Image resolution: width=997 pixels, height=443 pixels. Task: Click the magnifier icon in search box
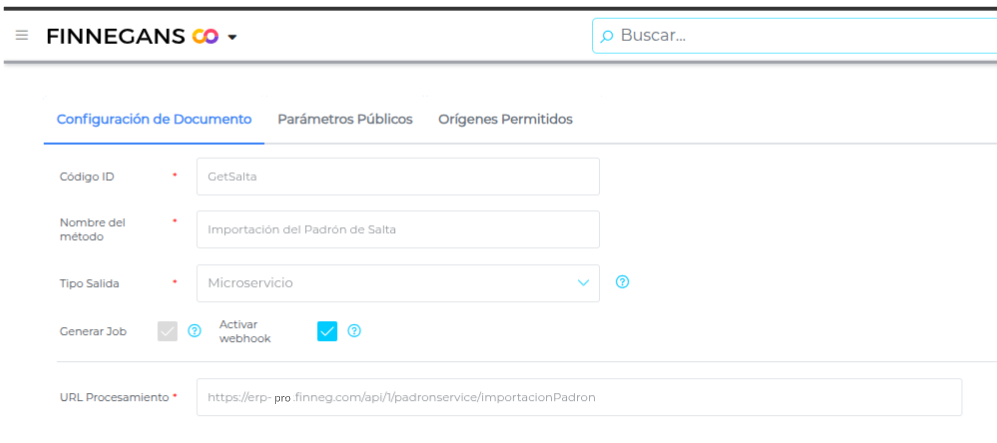pyautogui.click(x=607, y=36)
